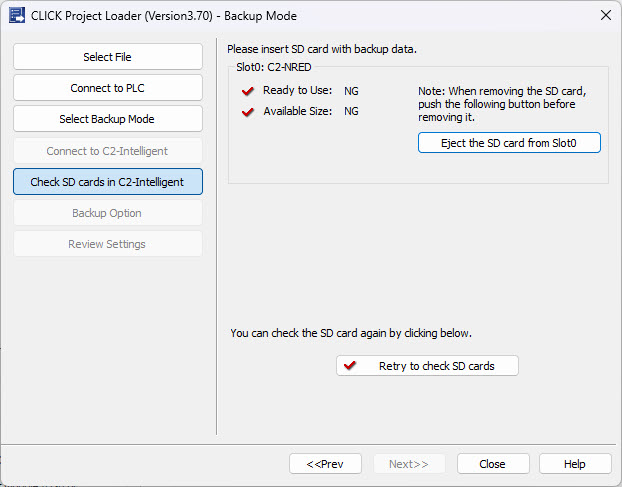Image resolution: width=622 pixels, height=487 pixels.
Task: Select the disabled Connect to C2-Intelligent step
Action: coord(108,151)
